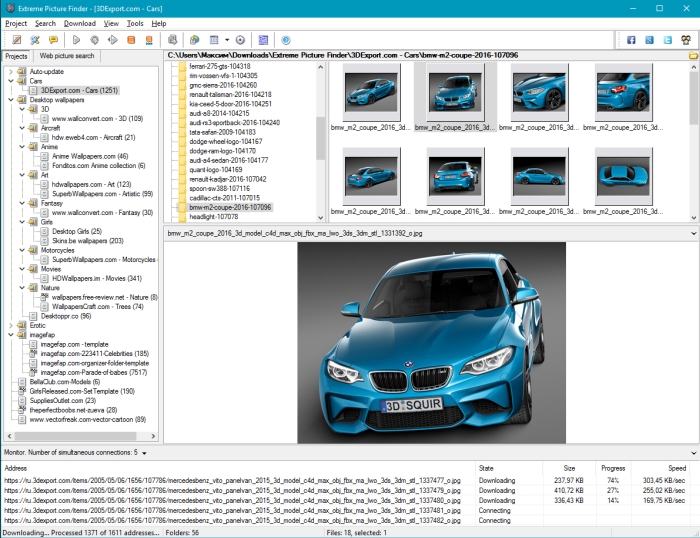Collapse the Desktop wallpapers tree node
This screenshot has width=700, height=538.
coord(11,100)
